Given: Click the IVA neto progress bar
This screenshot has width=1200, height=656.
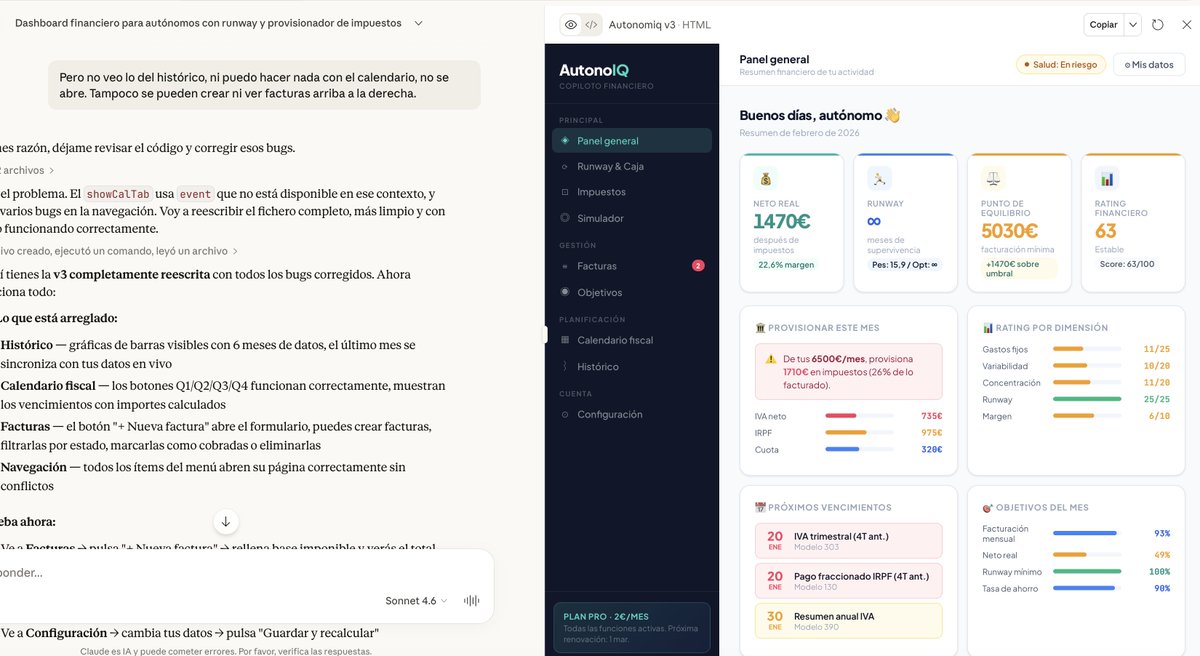Looking at the screenshot, I should pos(860,416).
